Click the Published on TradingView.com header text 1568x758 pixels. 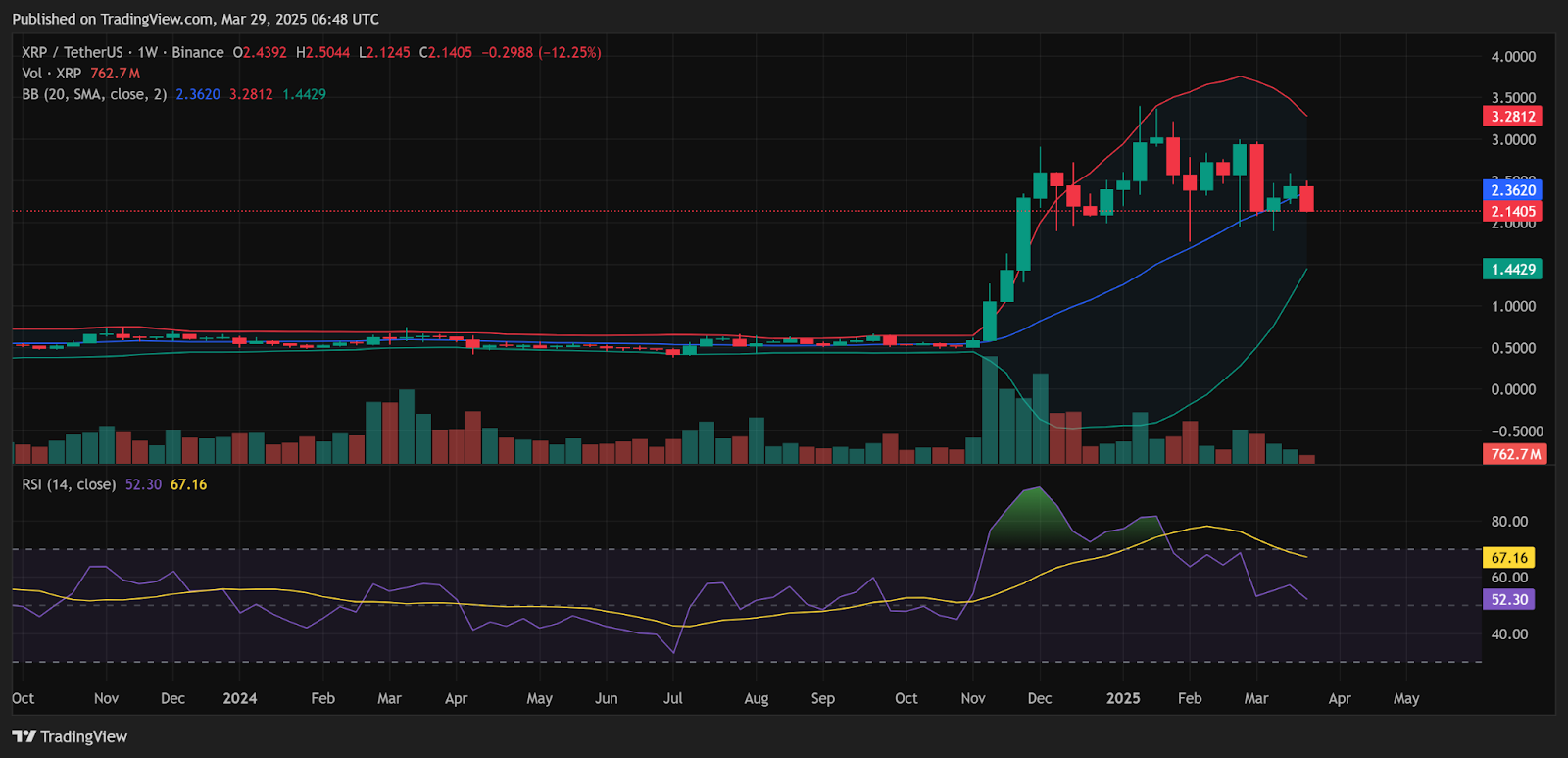[x=195, y=19]
